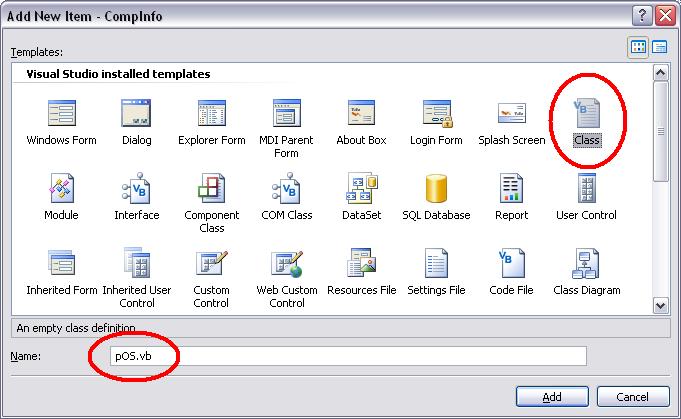The width and height of the screenshot is (681, 419).
Task: Click the templates list scrollbar thumb
Action: [x=661, y=131]
